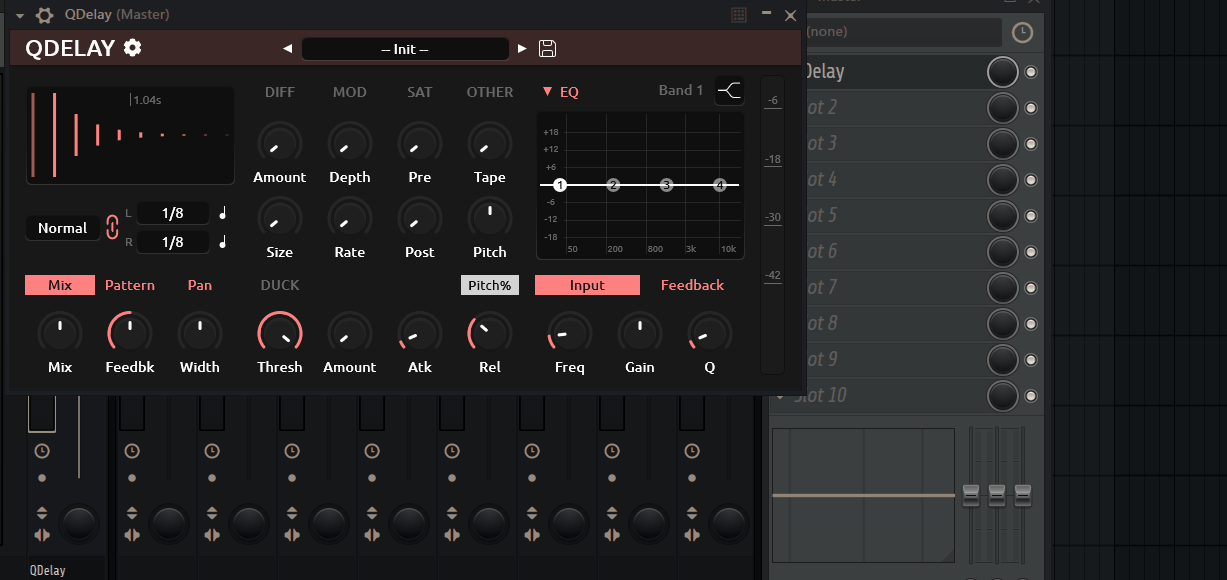Select EQ band node 1
The width and height of the screenshot is (1227, 580).
(x=560, y=185)
